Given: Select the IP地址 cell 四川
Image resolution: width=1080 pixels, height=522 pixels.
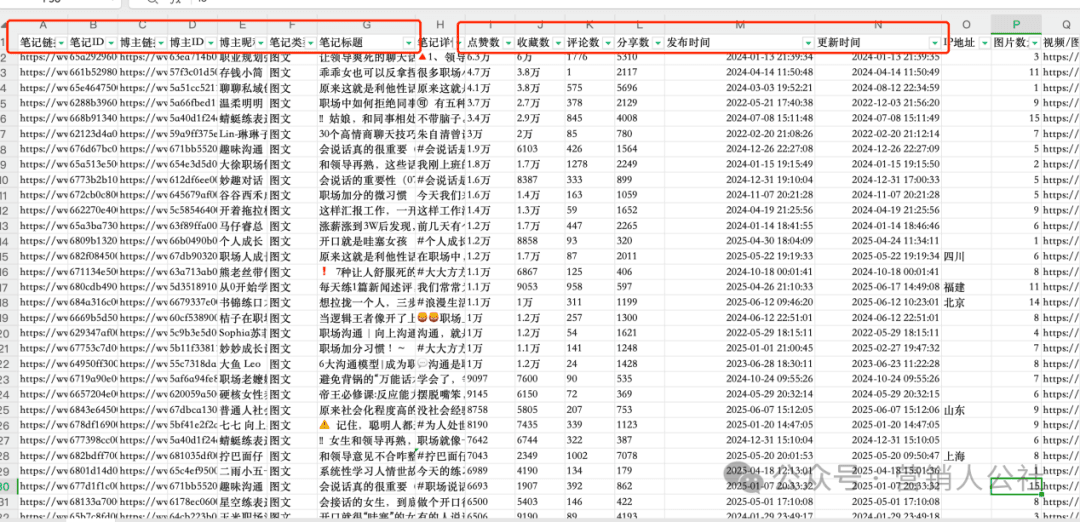Looking at the screenshot, I should point(966,256).
